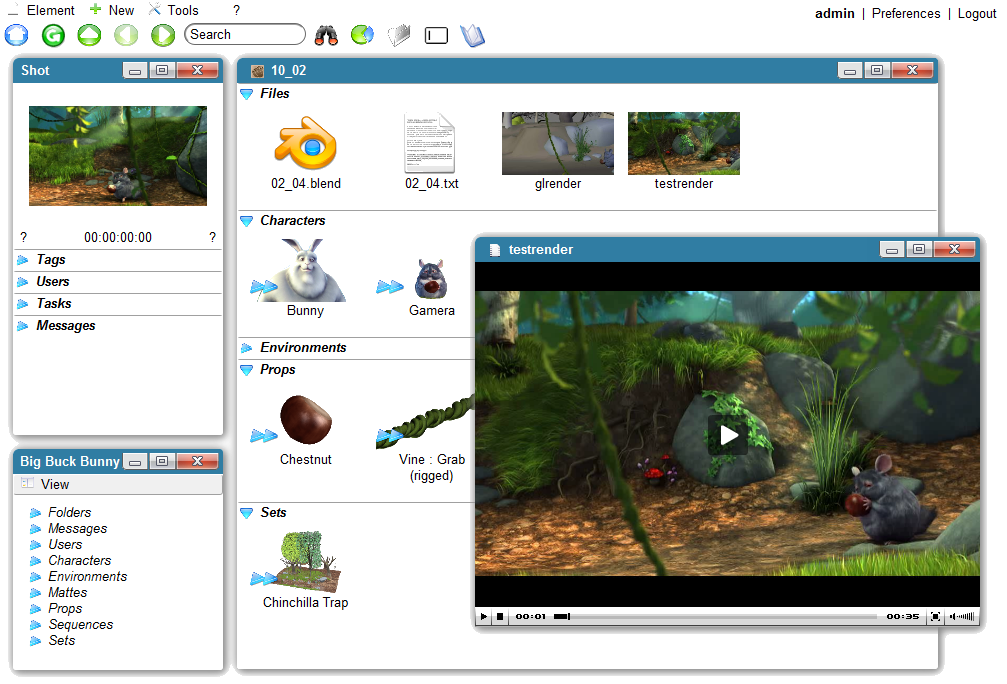The height and width of the screenshot is (684, 1007).
Task: Open the 02_04.txt text document
Action: tap(431, 143)
